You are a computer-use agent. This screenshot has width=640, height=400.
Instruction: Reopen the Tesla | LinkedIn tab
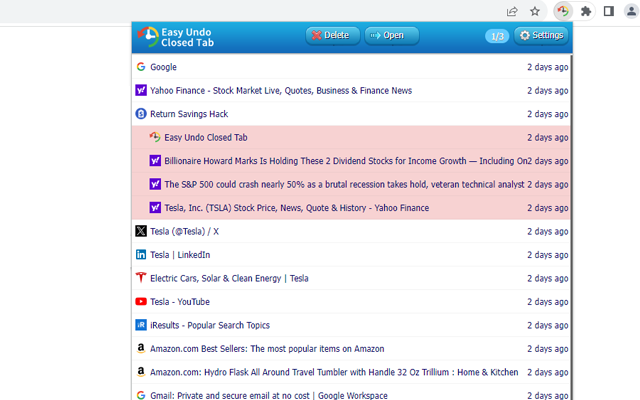click(x=351, y=255)
